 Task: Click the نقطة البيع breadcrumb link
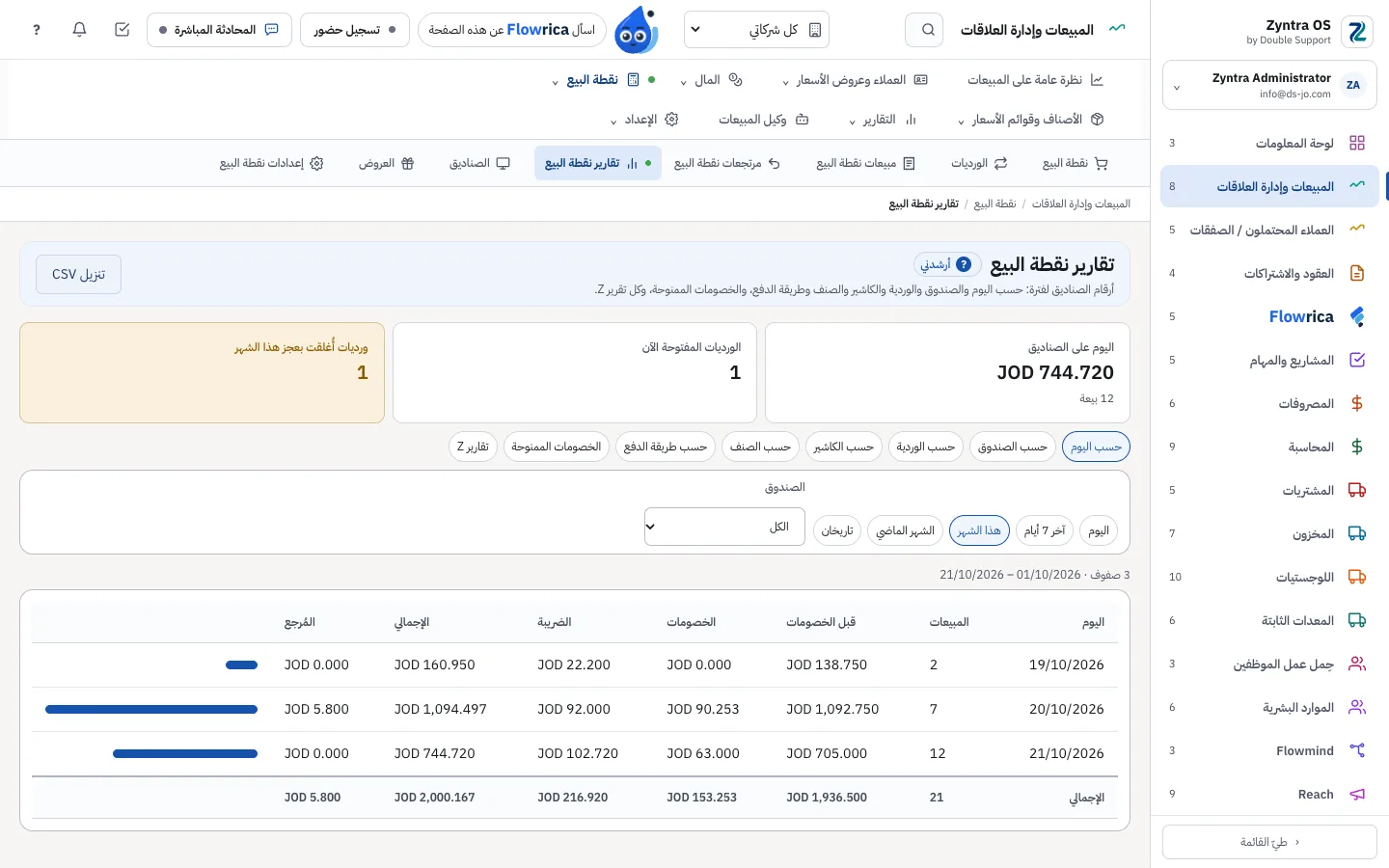[994, 203]
